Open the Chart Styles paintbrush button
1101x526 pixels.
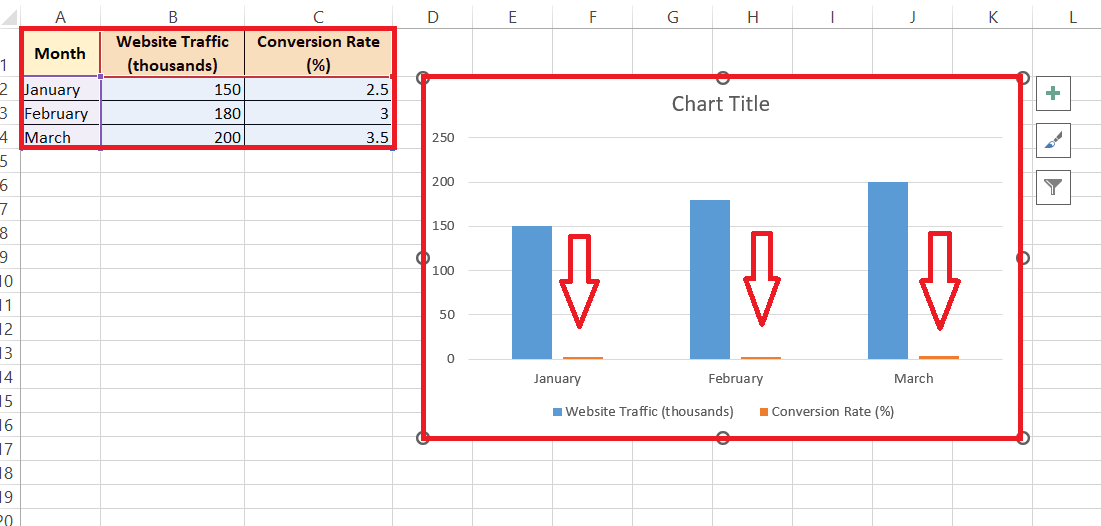click(1053, 140)
